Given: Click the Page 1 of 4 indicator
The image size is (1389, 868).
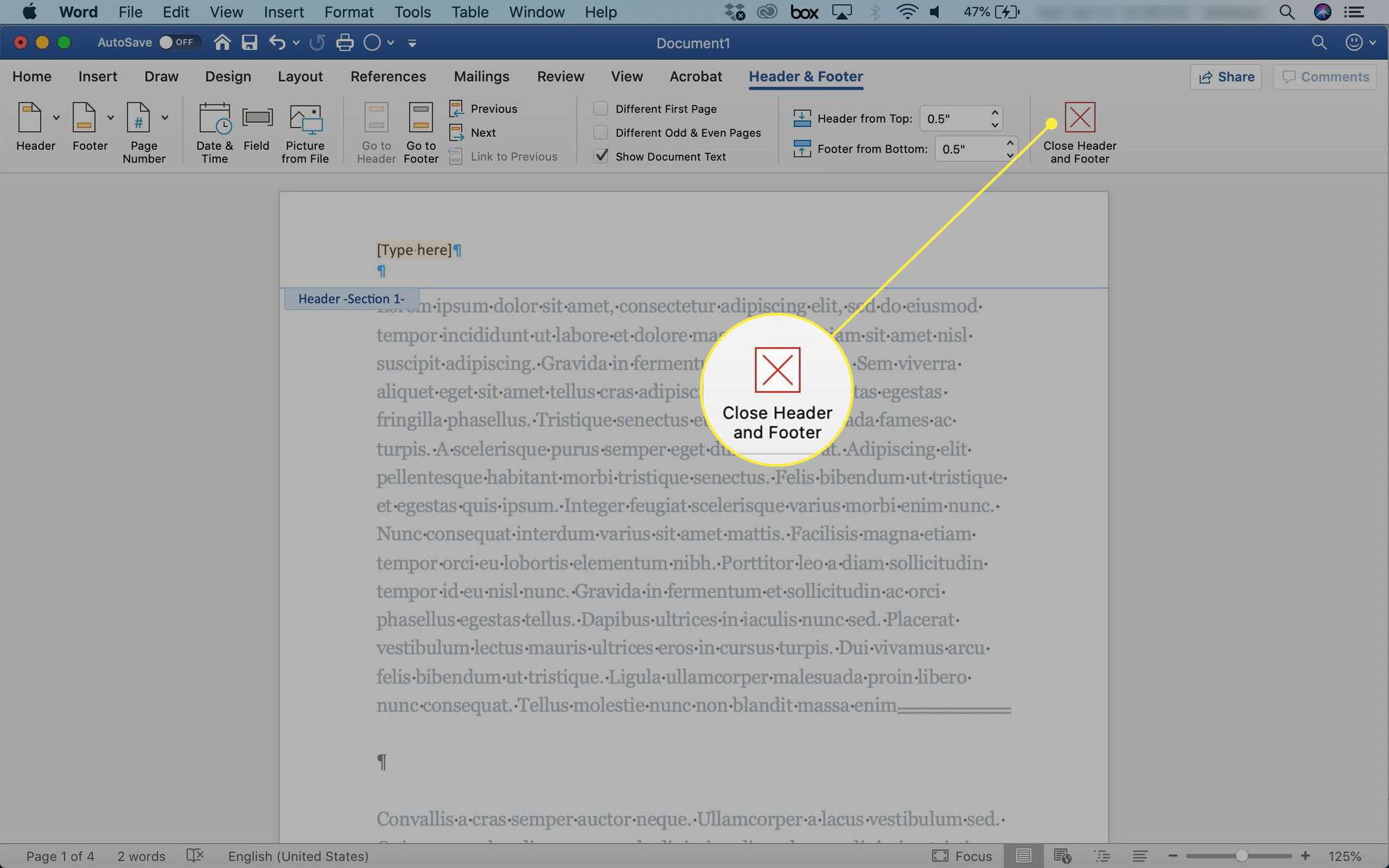Looking at the screenshot, I should (x=60, y=856).
